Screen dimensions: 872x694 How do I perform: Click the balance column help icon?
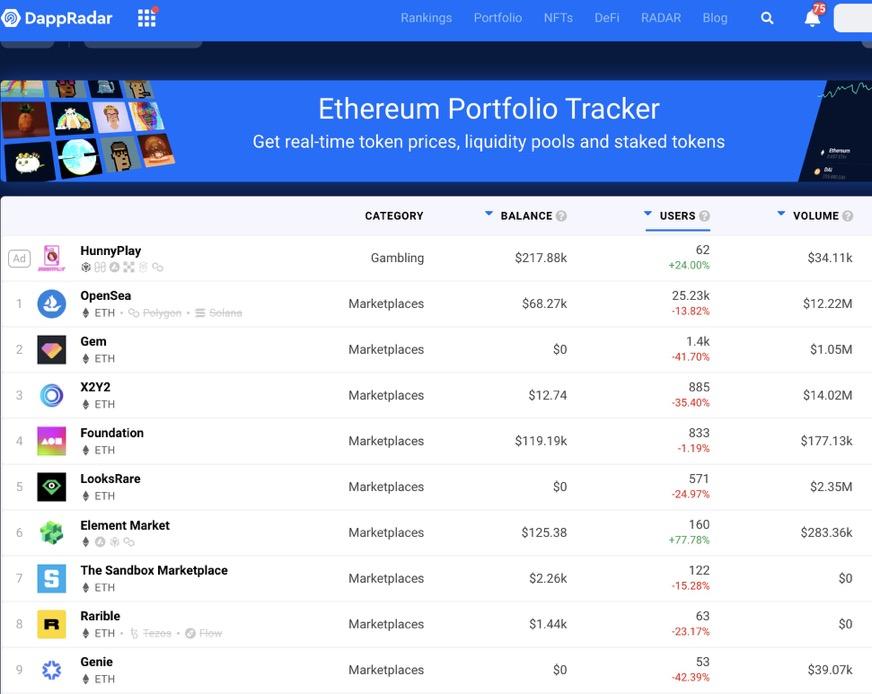pyautogui.click(x=561, y=216)
